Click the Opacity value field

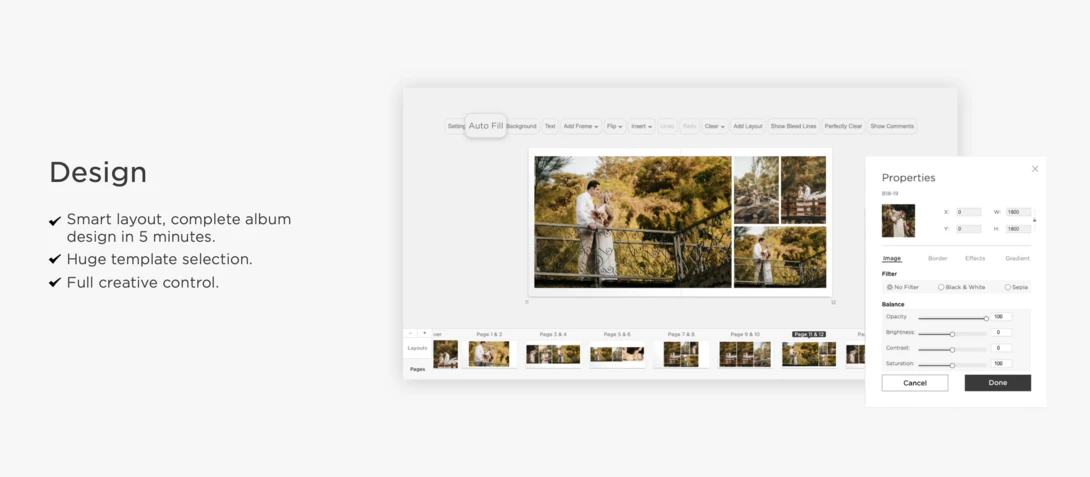1002,317
